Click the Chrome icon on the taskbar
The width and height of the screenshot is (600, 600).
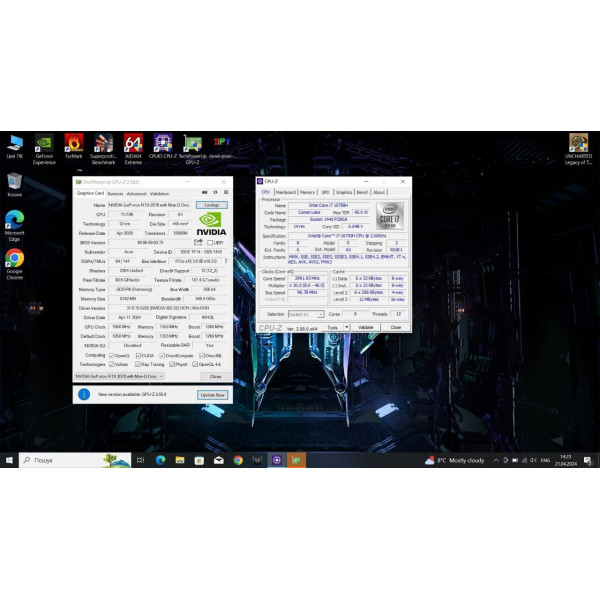pyautogui.click(x=238, y=460)
